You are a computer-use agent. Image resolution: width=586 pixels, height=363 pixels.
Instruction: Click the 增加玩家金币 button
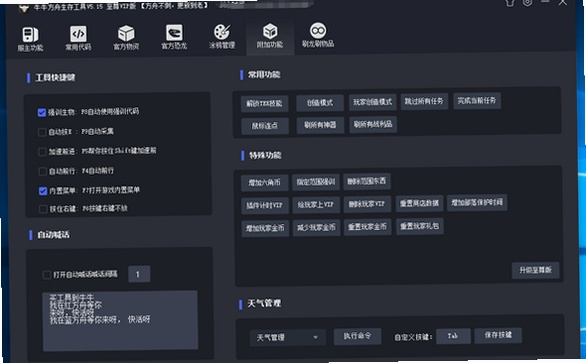(265, 228)
